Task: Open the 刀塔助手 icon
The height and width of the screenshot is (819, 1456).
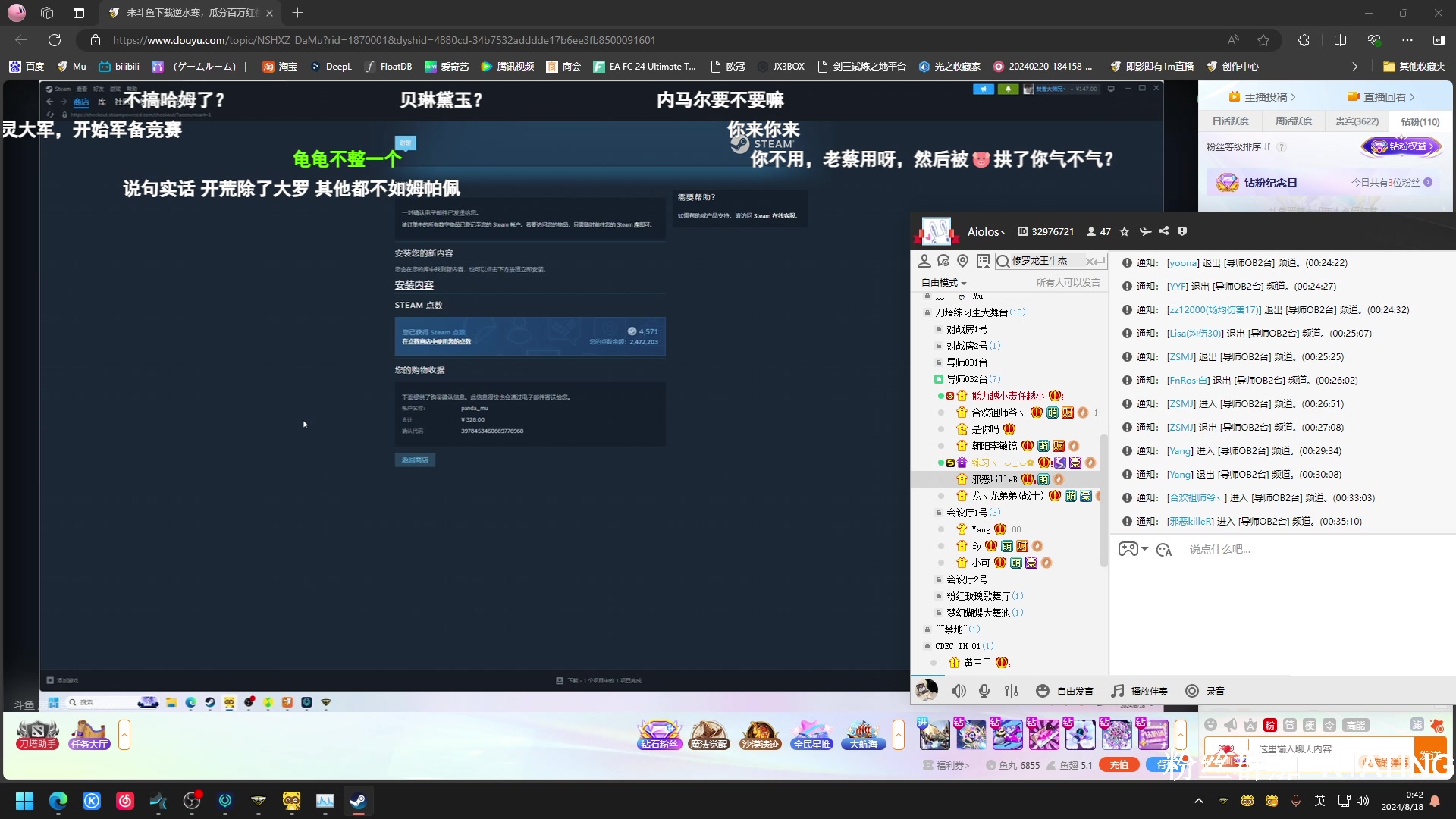Action: (38, 735)
